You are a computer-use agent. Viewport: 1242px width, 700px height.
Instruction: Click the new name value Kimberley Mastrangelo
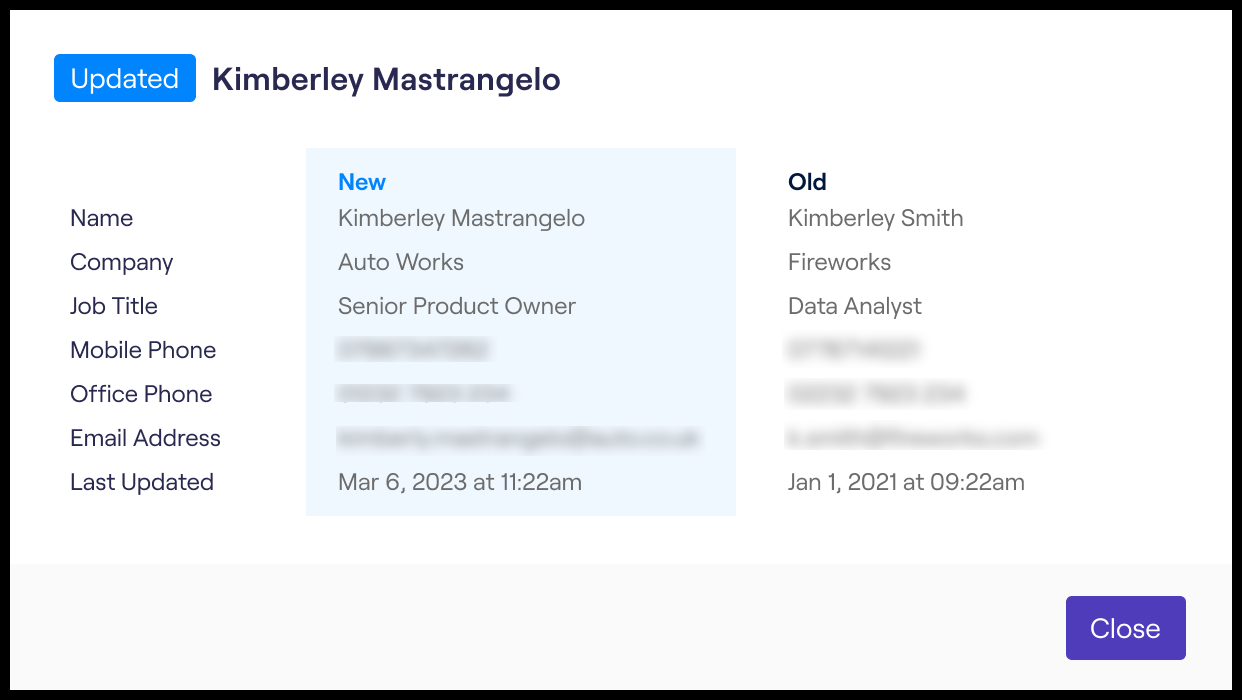461,218
